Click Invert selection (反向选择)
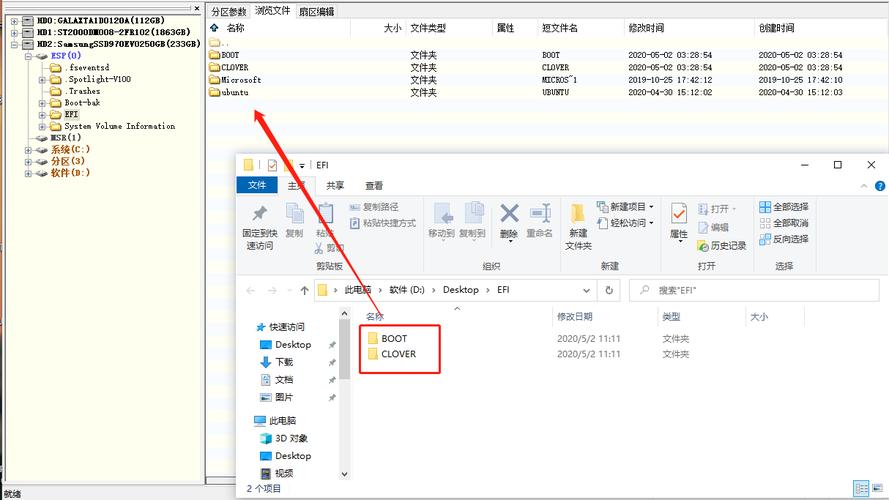Image resolution: width=889 pixels, height=500 pixels. point(784,239)
